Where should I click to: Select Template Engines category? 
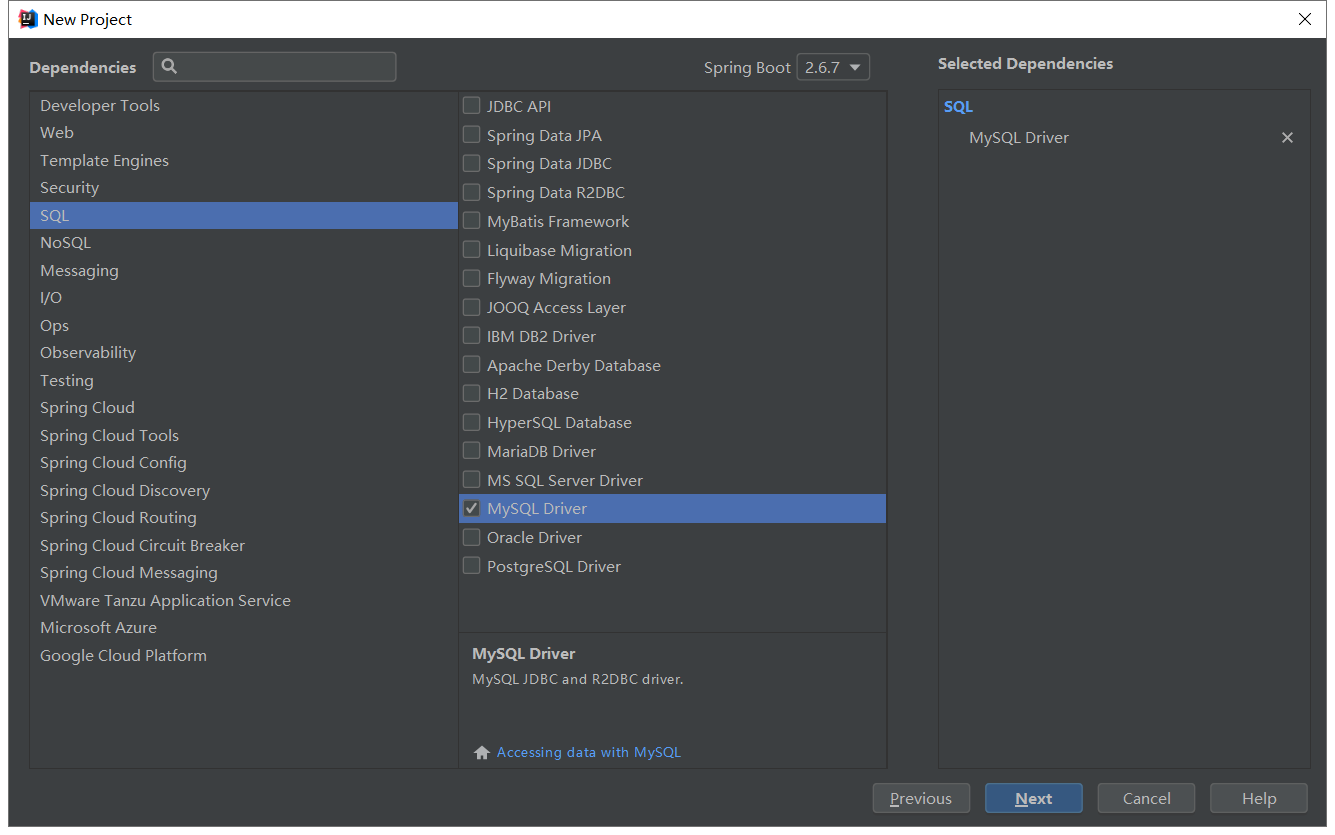tap(244, 160)
